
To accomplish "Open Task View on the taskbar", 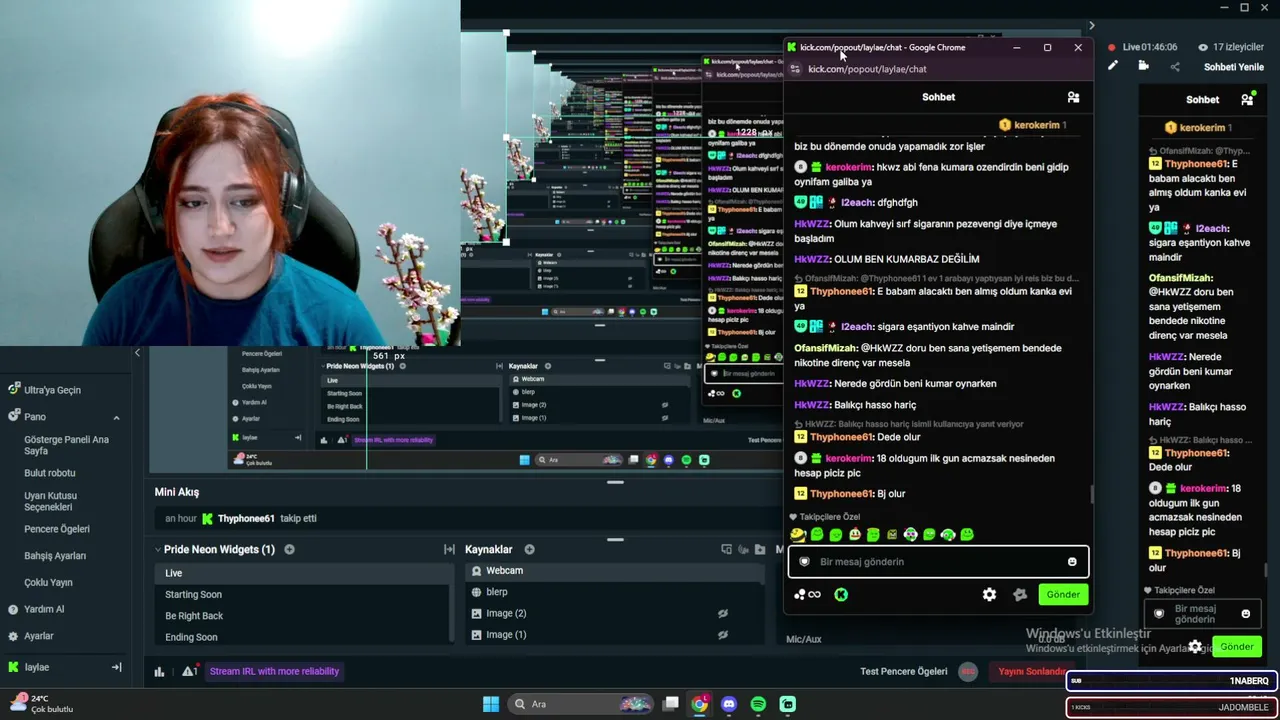I will [671, 704].
